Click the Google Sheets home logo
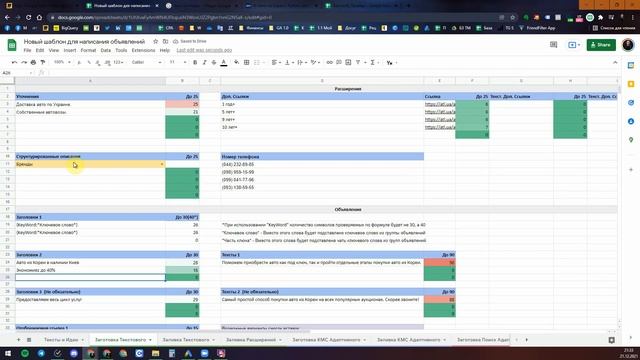Screen dimensions: 640x360 [12, 44]
